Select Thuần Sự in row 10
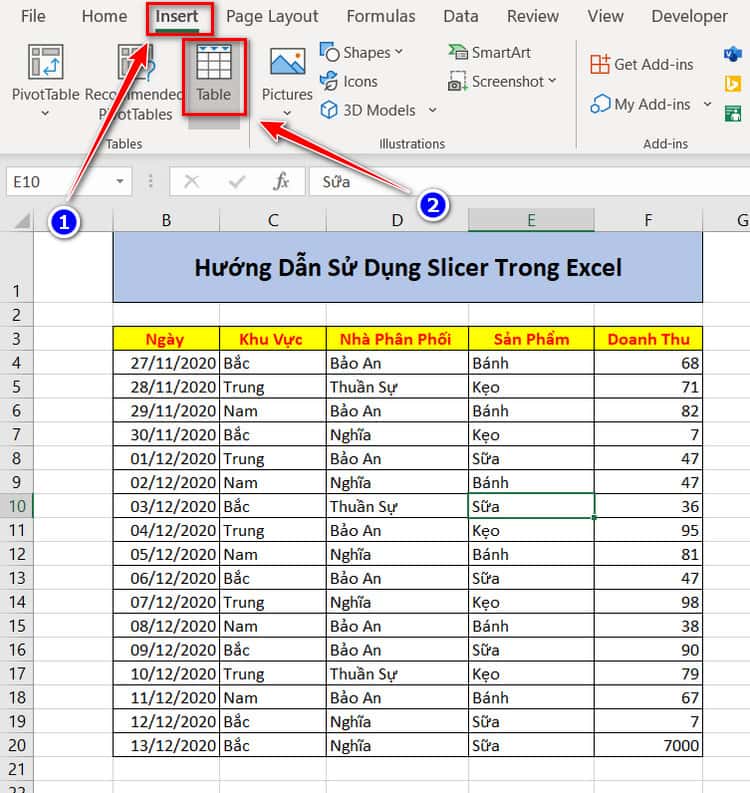 398,506
